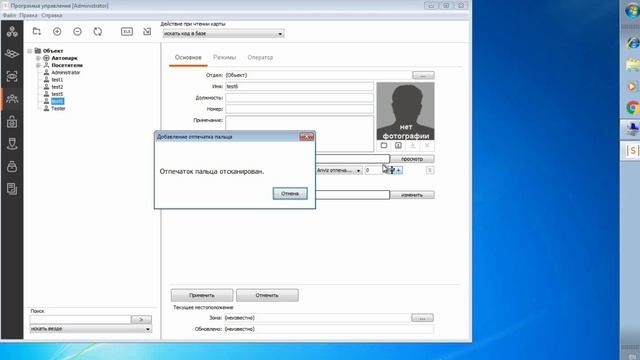Click the XLS export toolbar icon
The image size is (640, 360).
coord(127,31)
